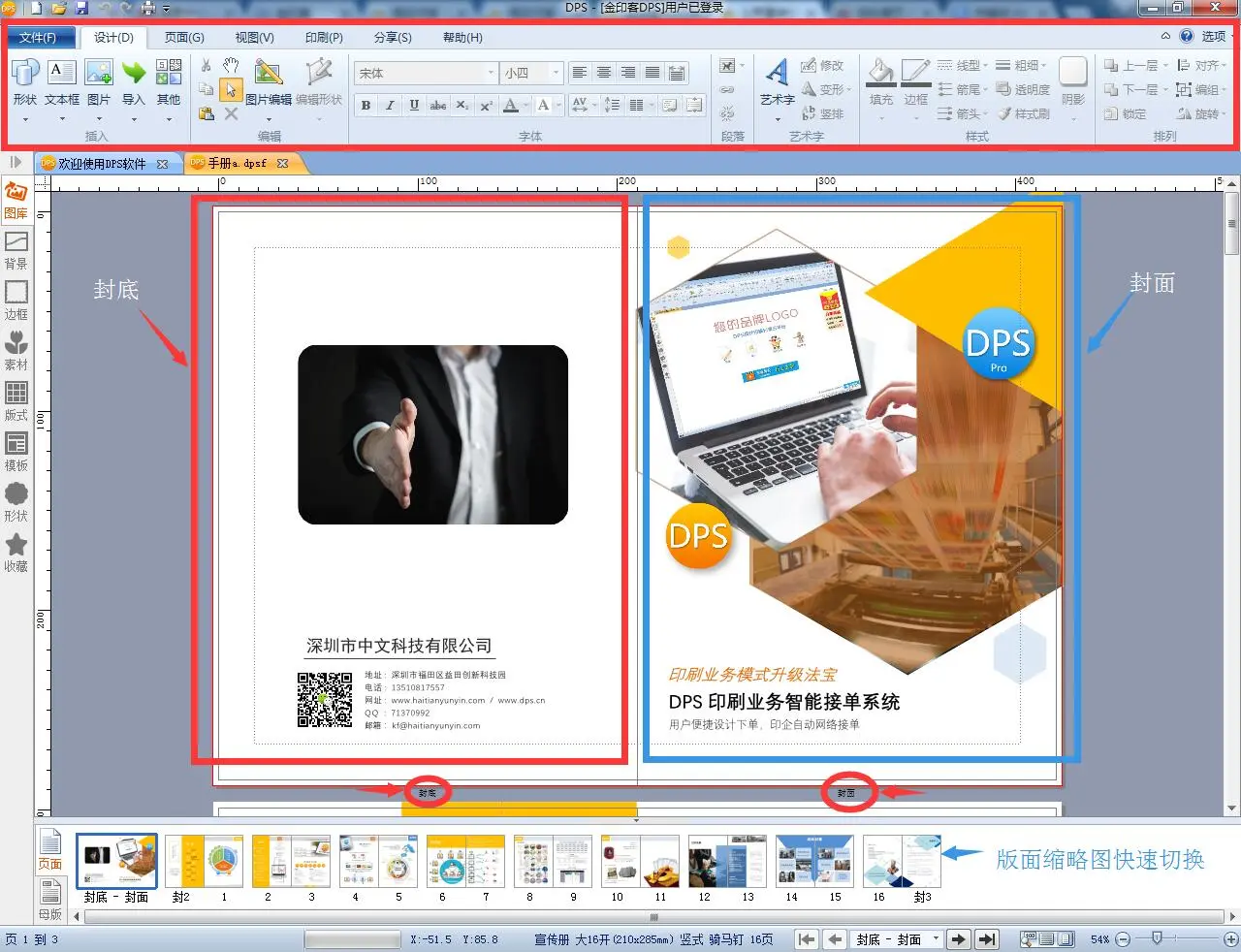The height and width of the screenshot is (952, 1241).
Task: Click the 艺术字 word art icon
Action: (777, 81)
